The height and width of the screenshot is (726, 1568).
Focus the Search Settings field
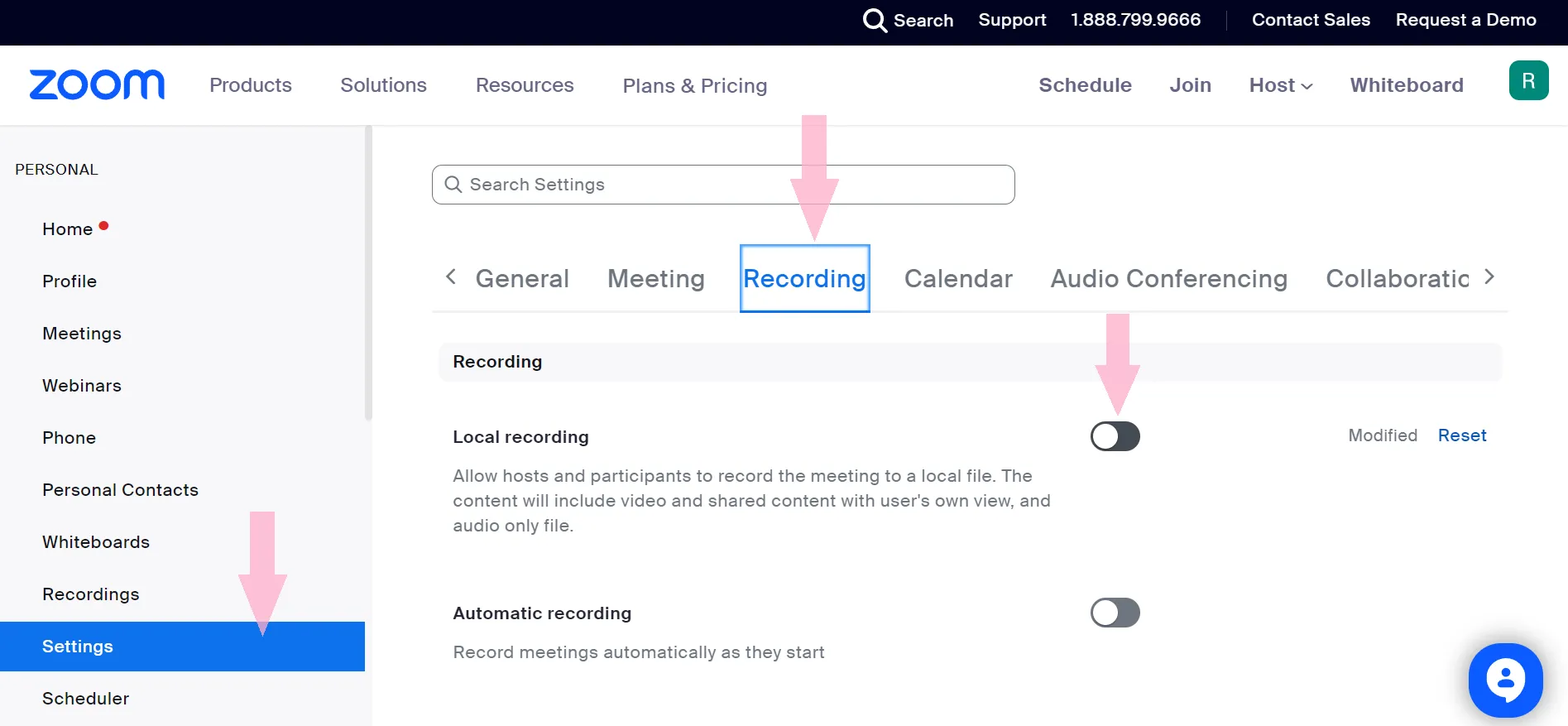pos(723,185)
